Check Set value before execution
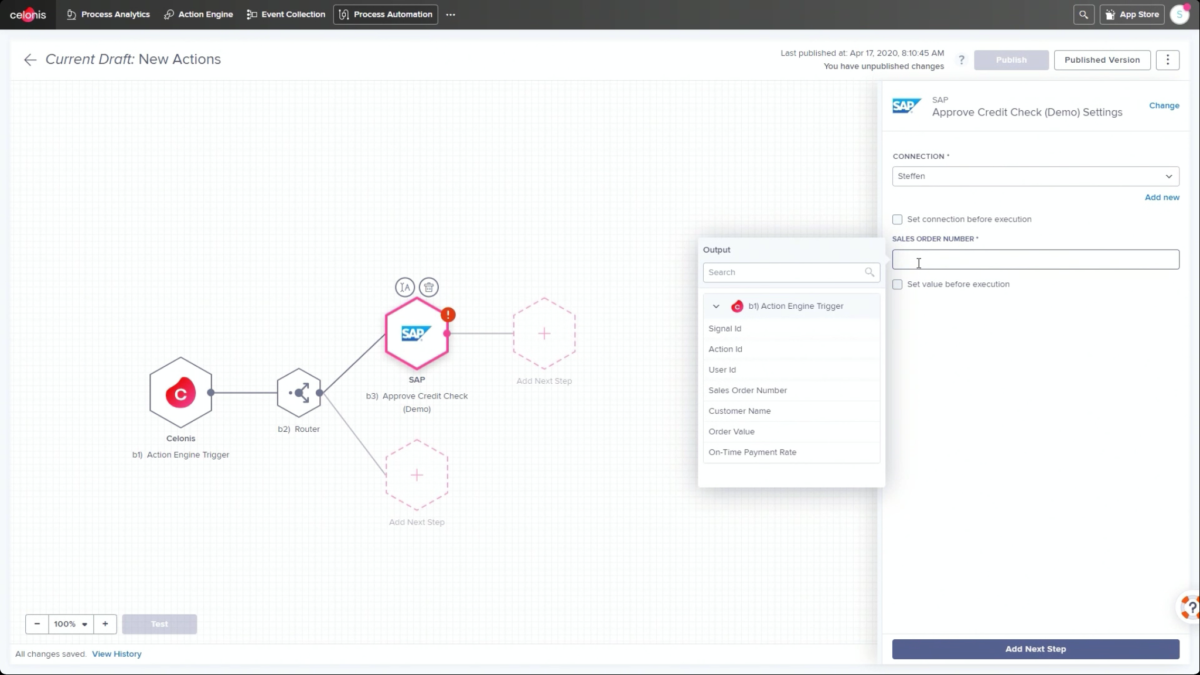 coord(897,284)
